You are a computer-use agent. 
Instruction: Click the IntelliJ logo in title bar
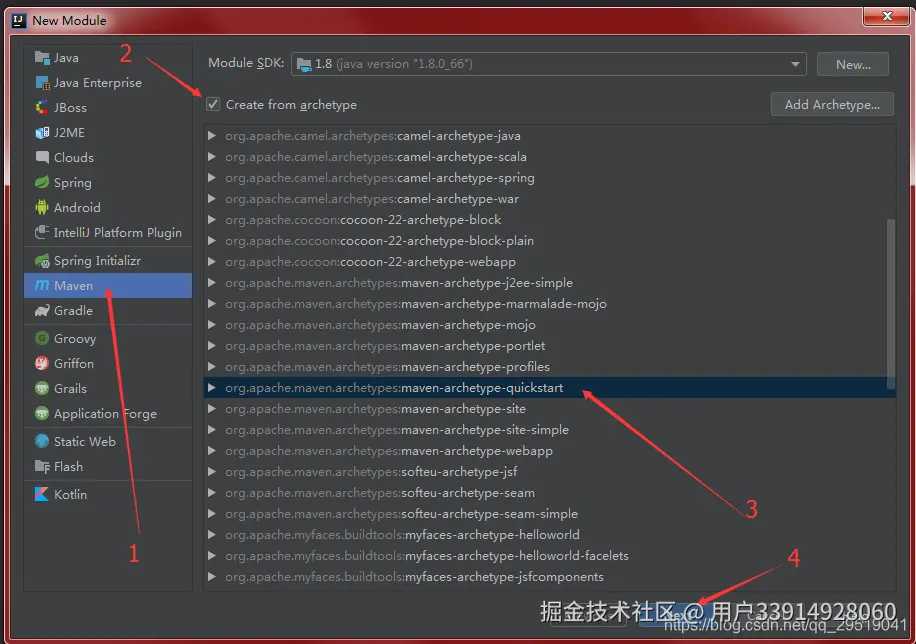click(x=19, y=20)
